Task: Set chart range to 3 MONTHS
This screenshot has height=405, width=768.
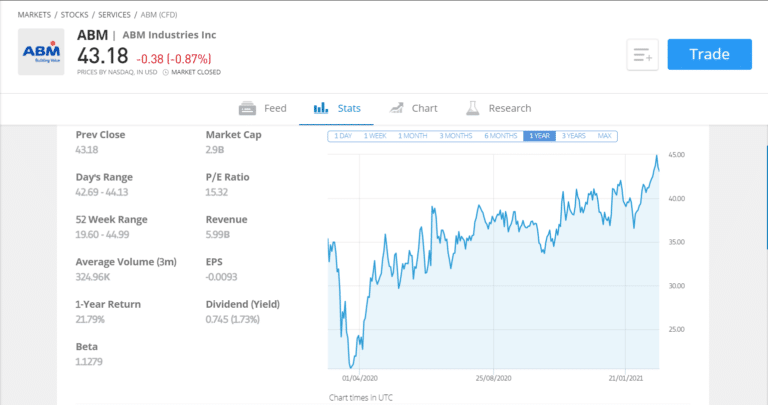Action: [x=456, y=136]
